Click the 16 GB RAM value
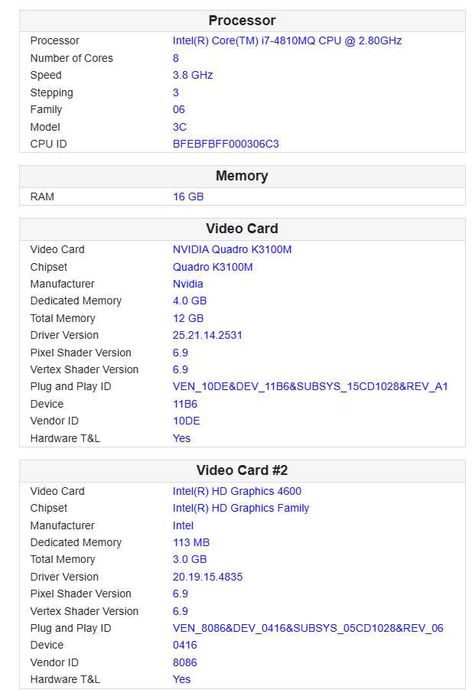 tap(188, 197)
